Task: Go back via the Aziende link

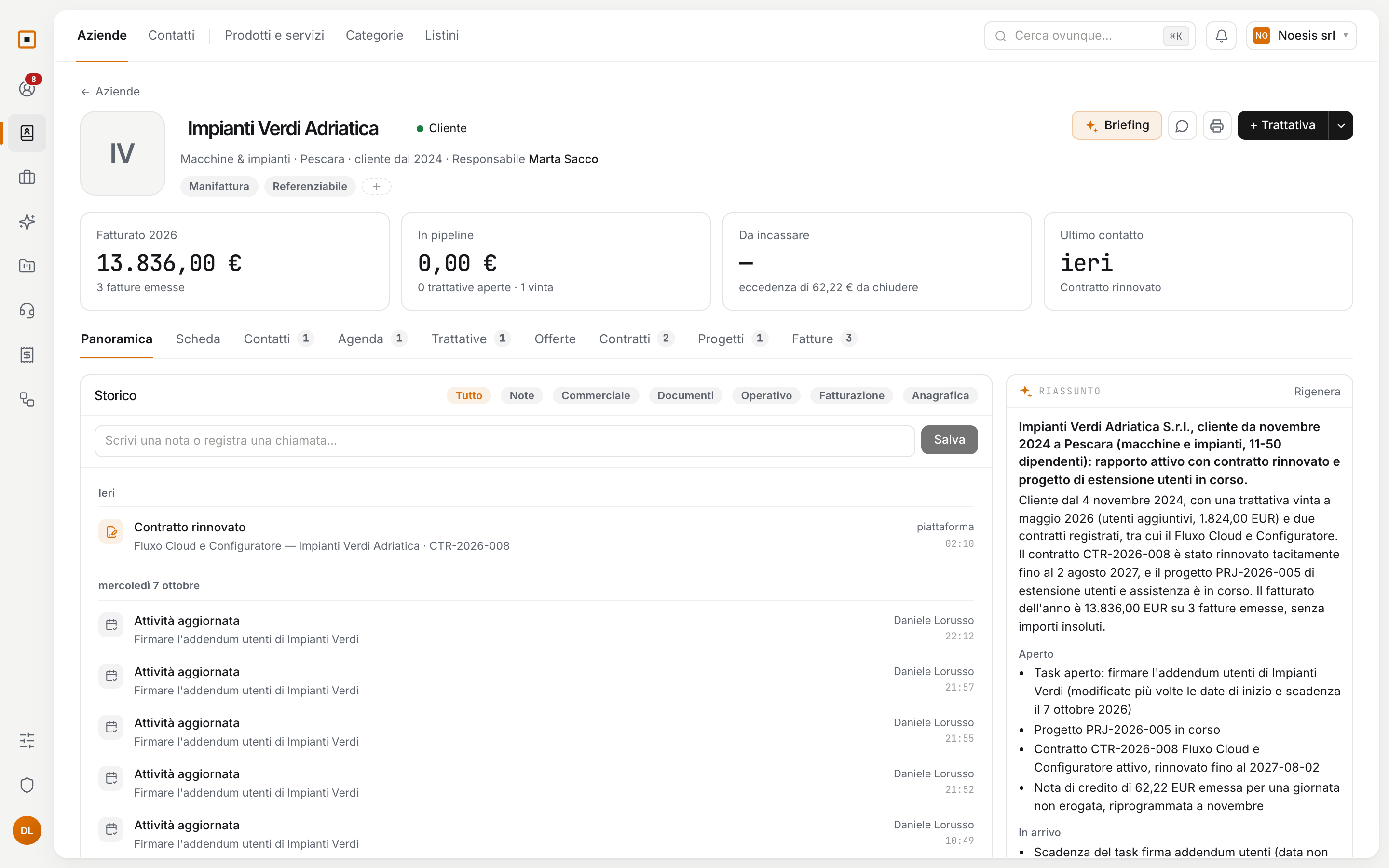Action: click(x=110, y=91)
